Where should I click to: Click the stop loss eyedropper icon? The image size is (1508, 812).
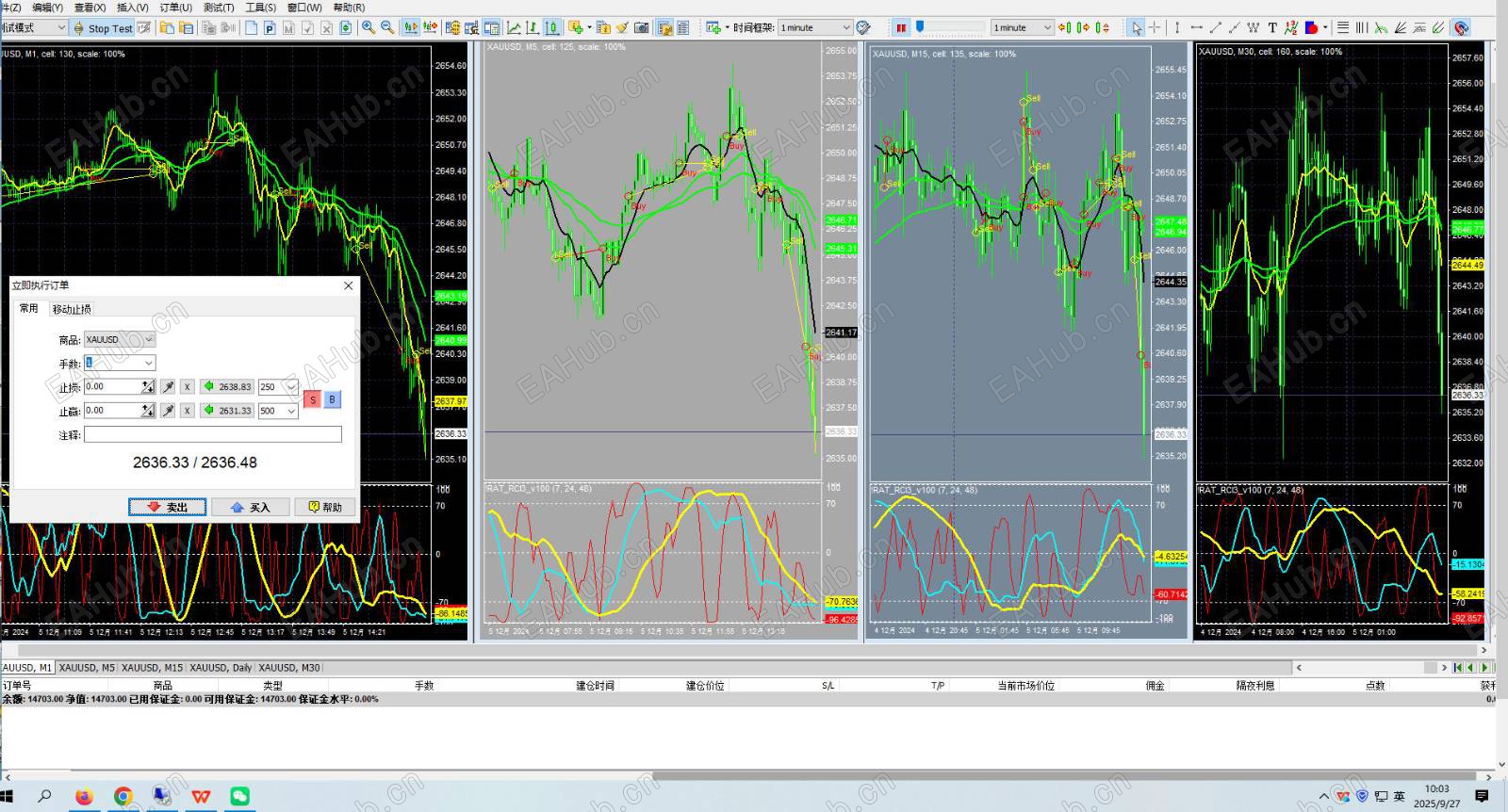click(x=168, y=387)
